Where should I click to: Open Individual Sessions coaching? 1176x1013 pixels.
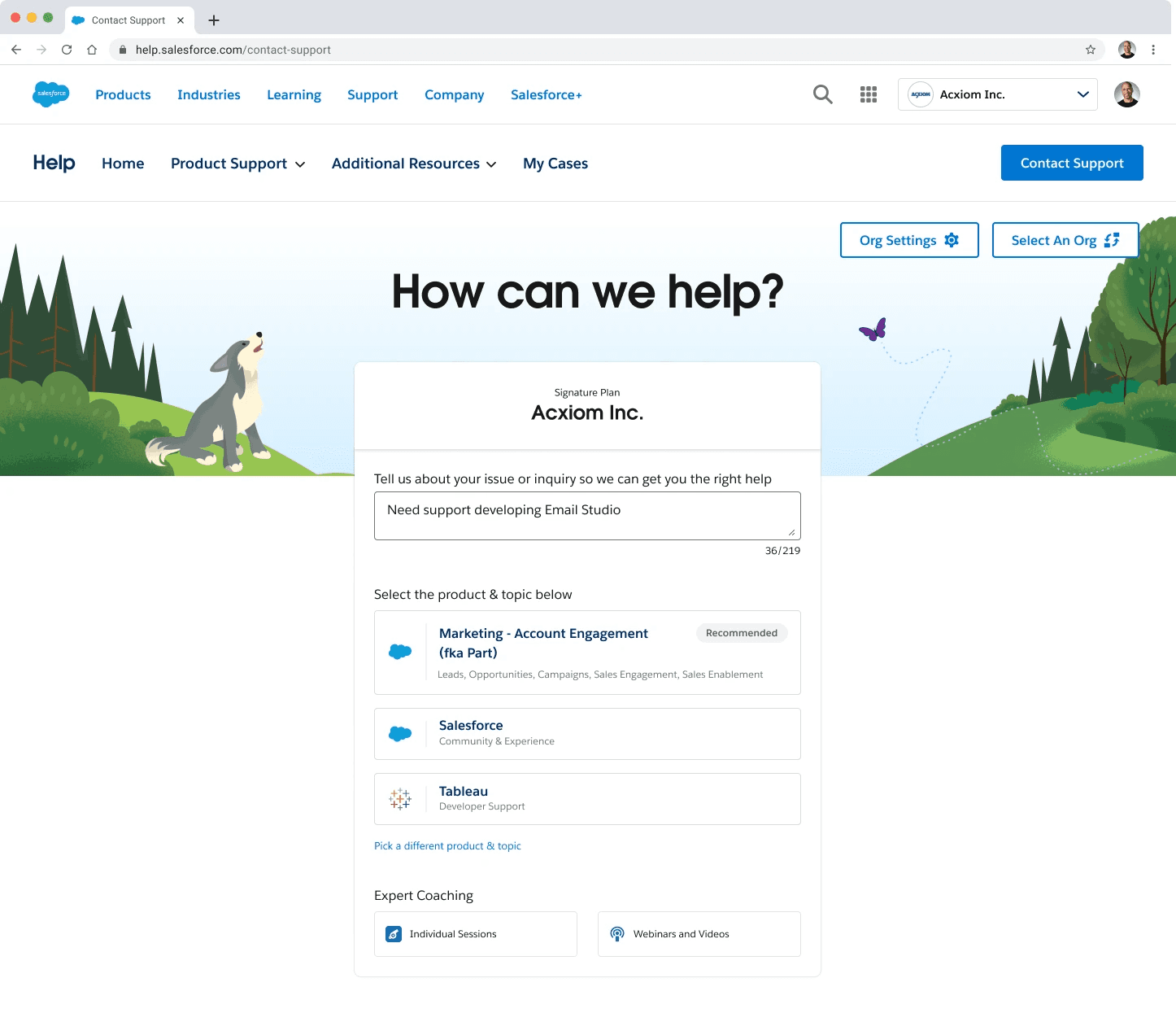476,934
